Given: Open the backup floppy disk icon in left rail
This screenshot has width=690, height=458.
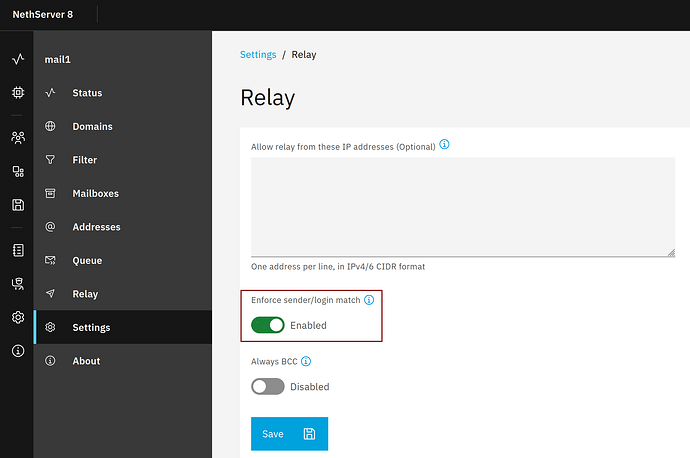Looking at the screenshot, I should click(x=17, y=205).
